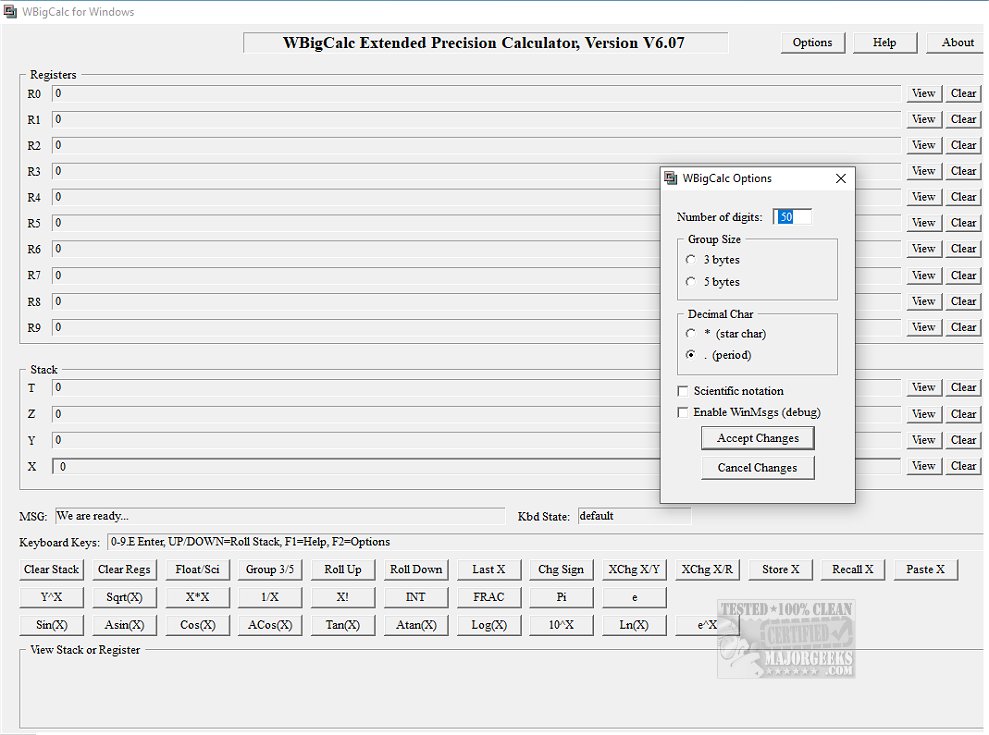Click Cancel Changes button

point(758,467)
